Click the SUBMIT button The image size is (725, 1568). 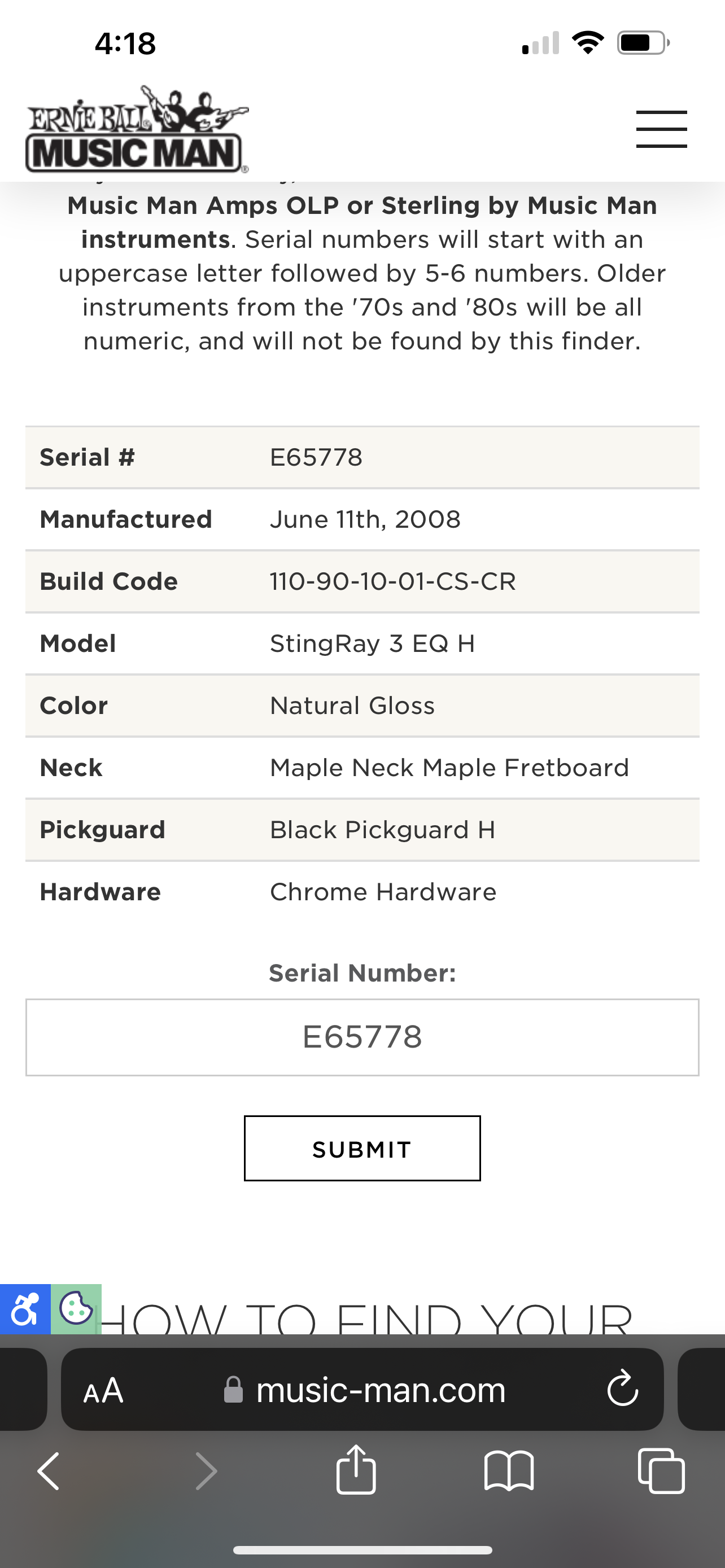(x=362, y=1149)
